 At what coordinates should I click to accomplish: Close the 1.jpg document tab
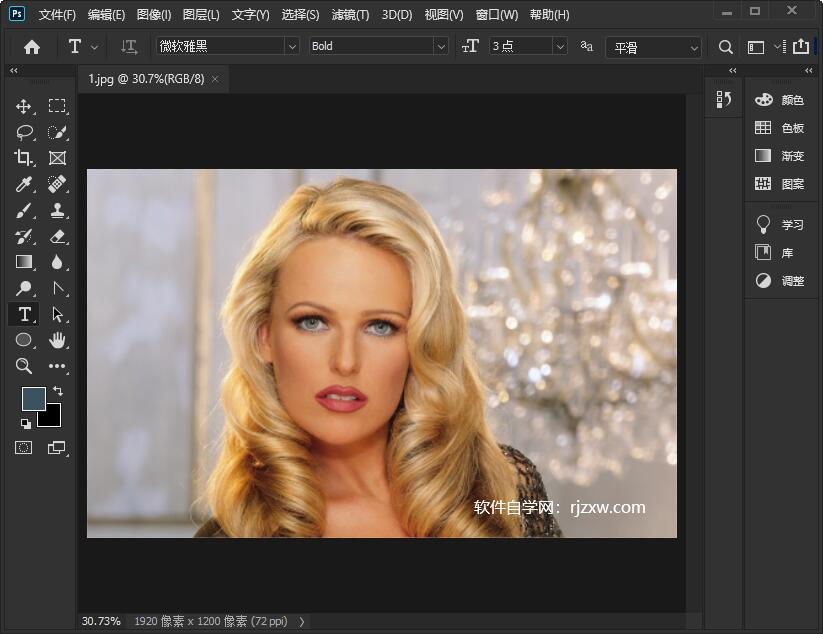(x=215, y=79)
